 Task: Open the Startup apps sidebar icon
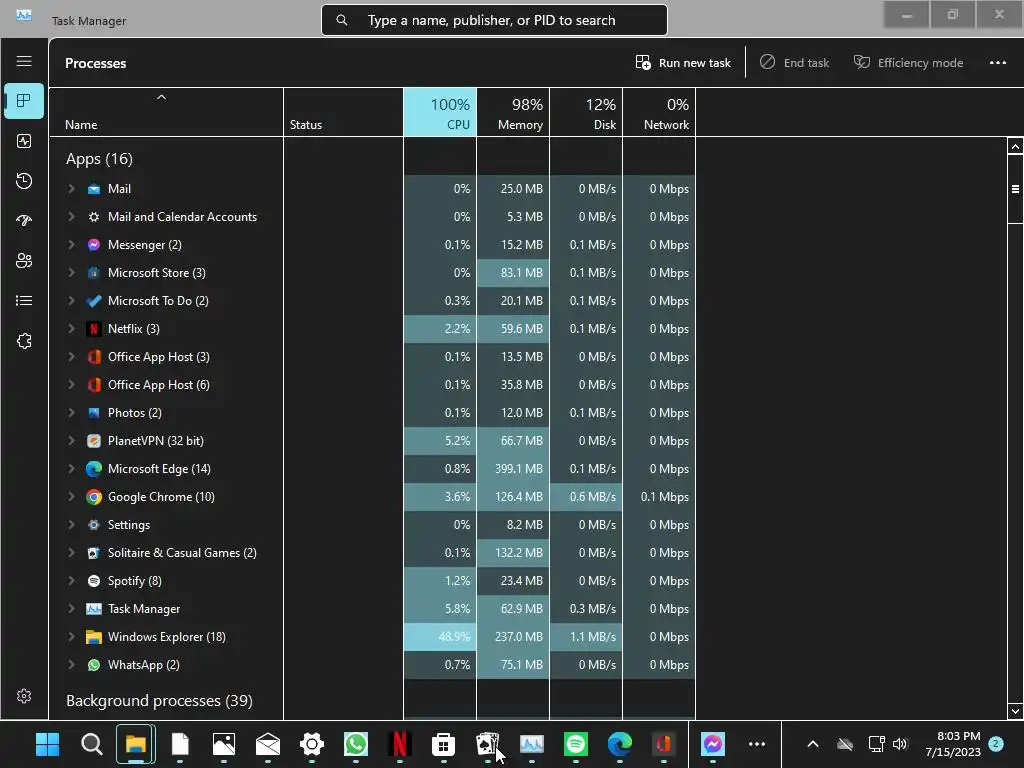coord(24,221)
